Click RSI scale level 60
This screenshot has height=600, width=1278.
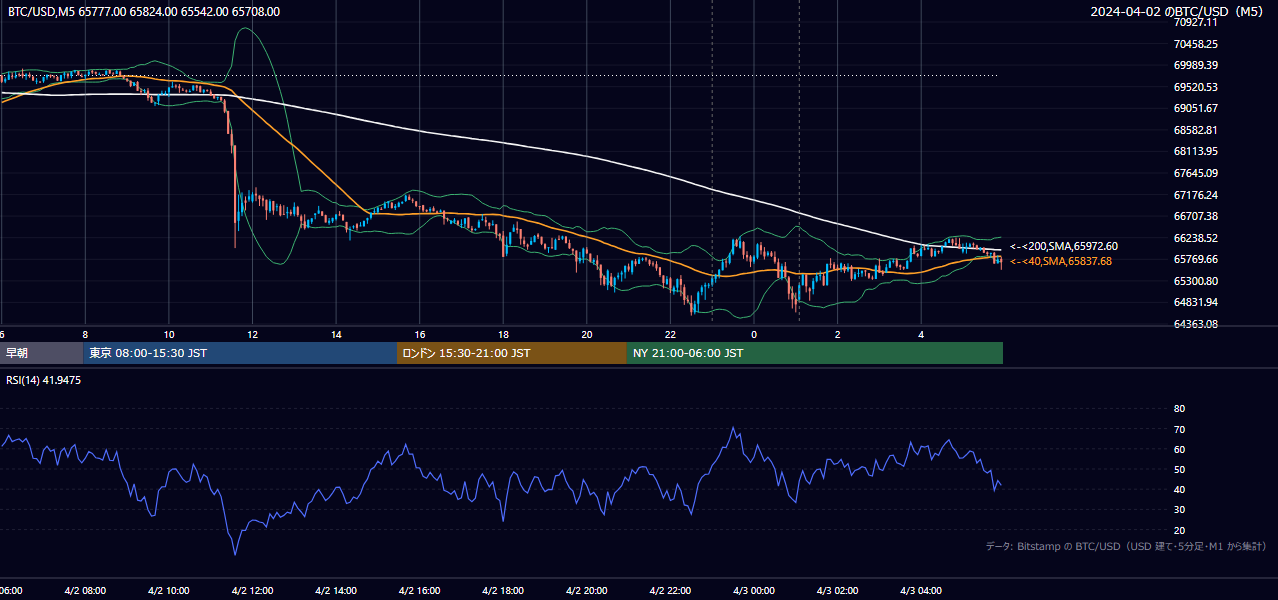pyautogui.click(x=1179, y=449)
